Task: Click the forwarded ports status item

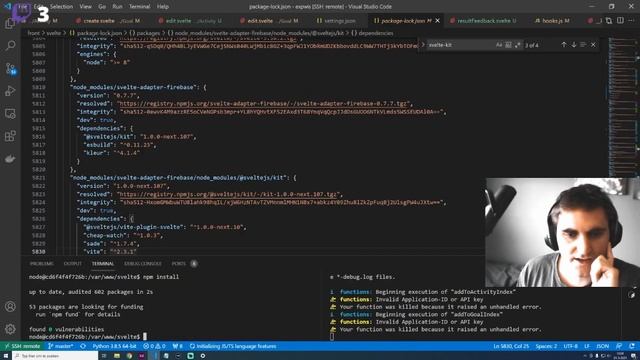Action: (x=178, y=346)
